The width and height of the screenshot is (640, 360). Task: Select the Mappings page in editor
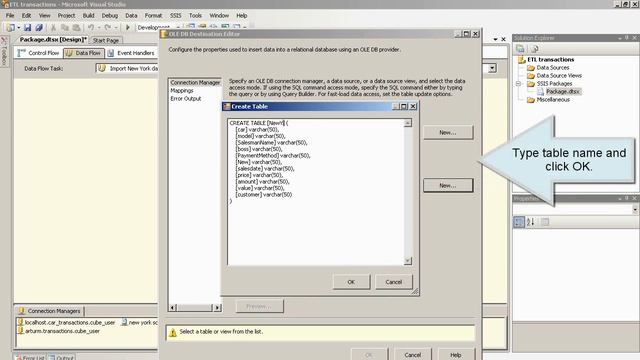pos(182,91)
